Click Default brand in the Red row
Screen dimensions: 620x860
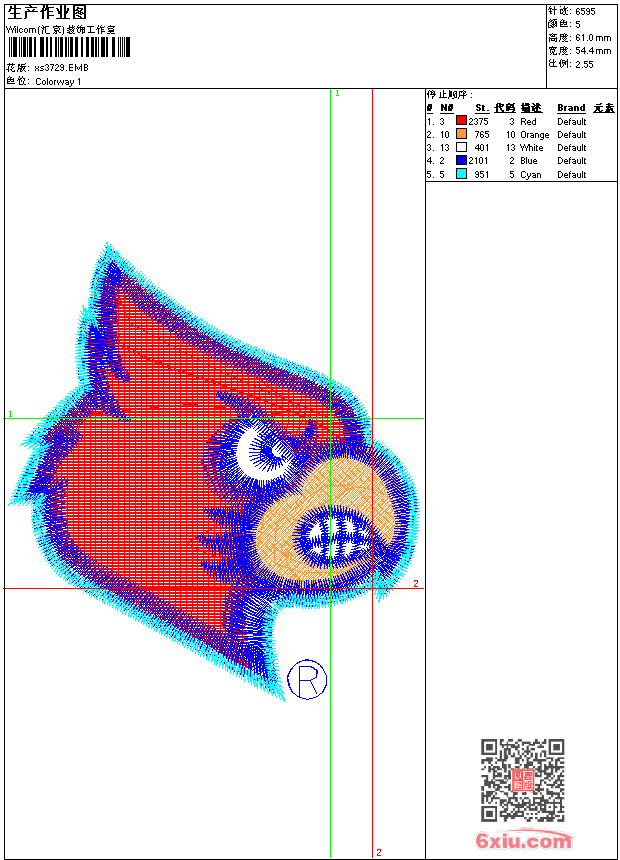572,122
